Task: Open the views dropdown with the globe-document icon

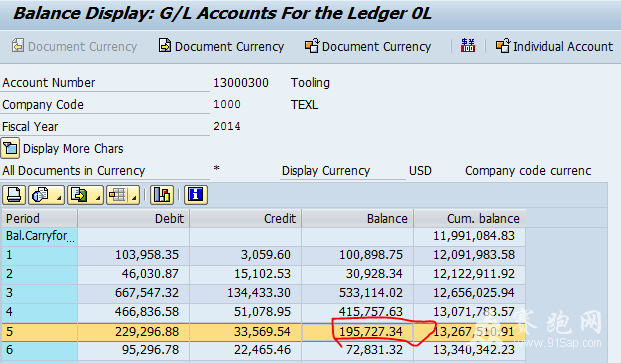Action: [47, 195]
